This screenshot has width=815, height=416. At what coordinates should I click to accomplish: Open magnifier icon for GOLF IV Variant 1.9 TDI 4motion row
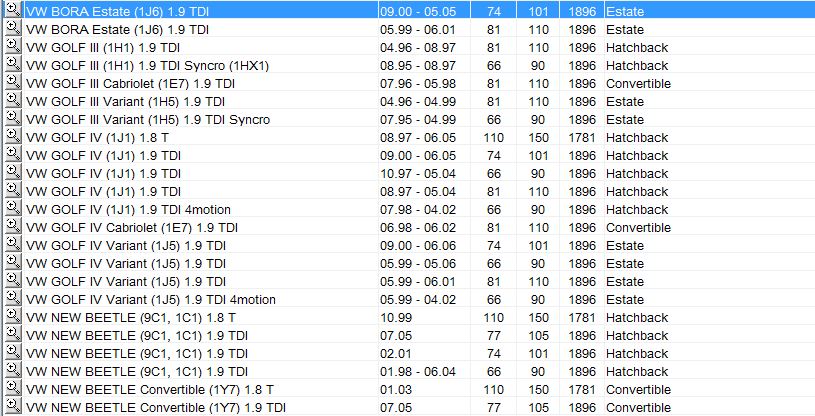[13, 298]
